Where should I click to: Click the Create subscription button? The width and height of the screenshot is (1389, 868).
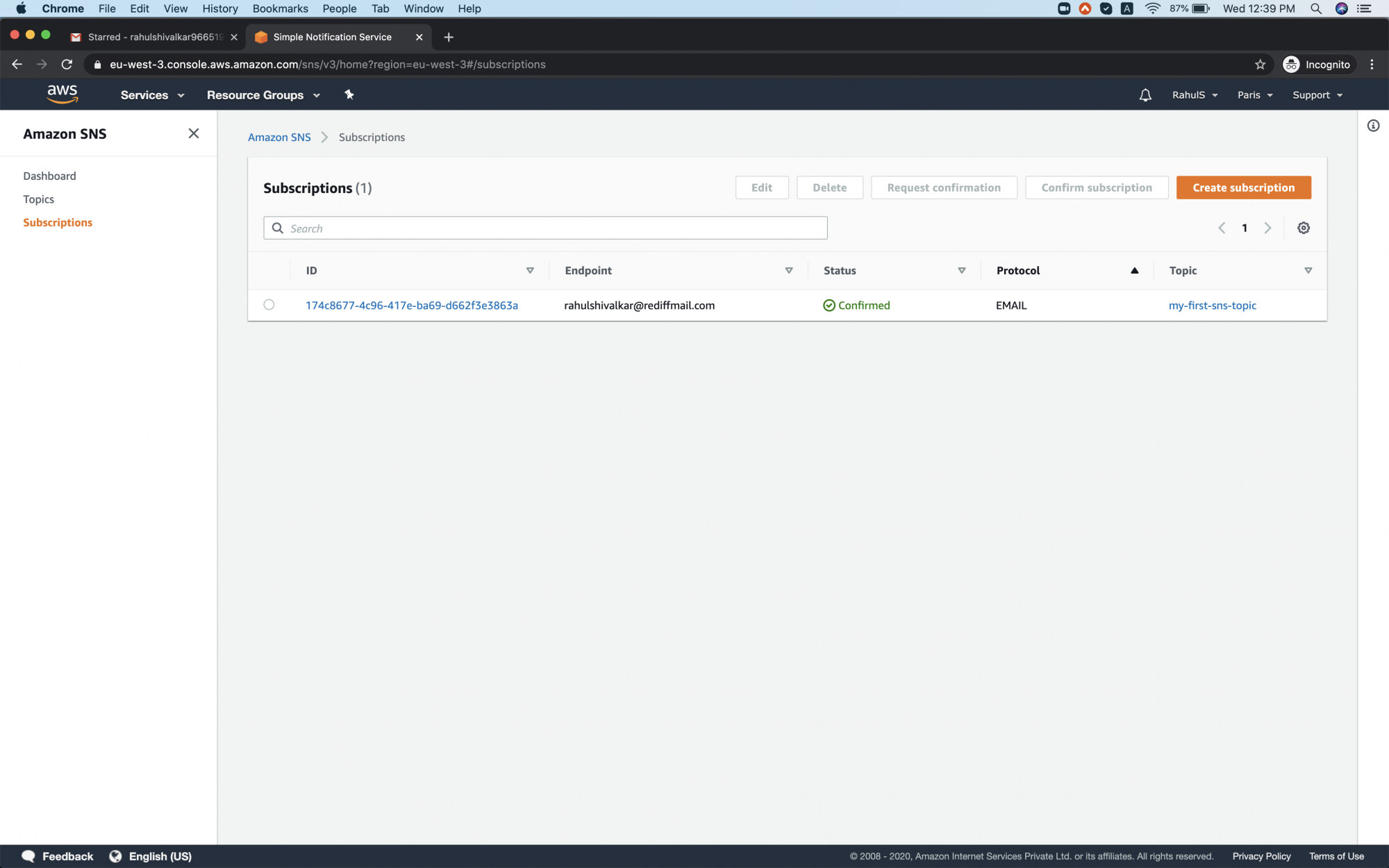[x=1243, y=187]
